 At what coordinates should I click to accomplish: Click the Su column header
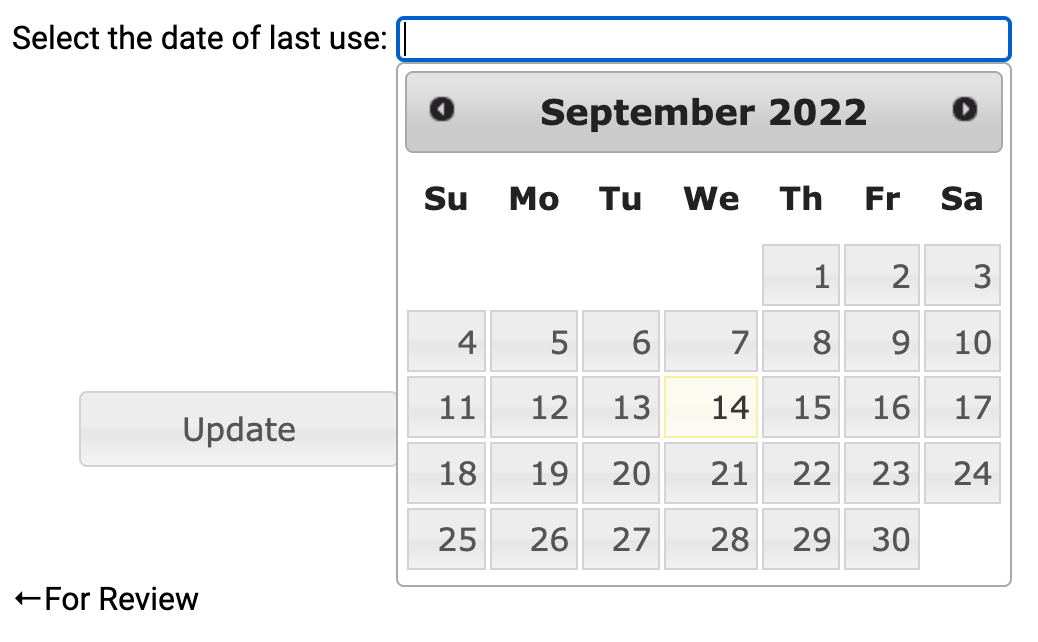(x=446, y=199)
